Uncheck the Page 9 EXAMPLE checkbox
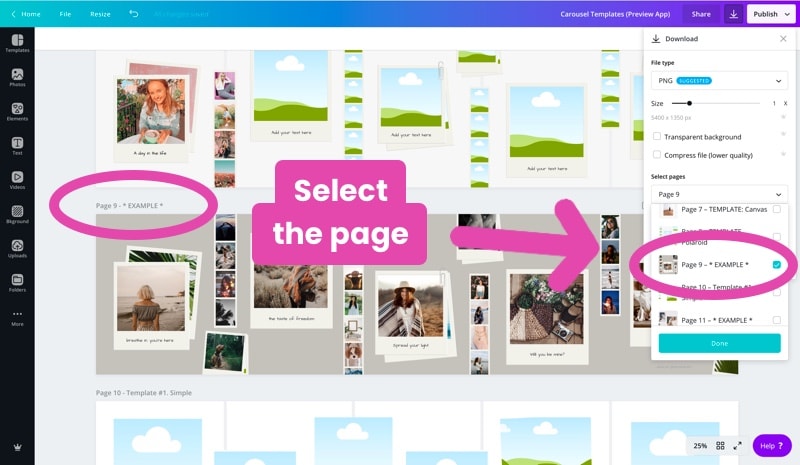800x465 pixels. coord(777,264)
